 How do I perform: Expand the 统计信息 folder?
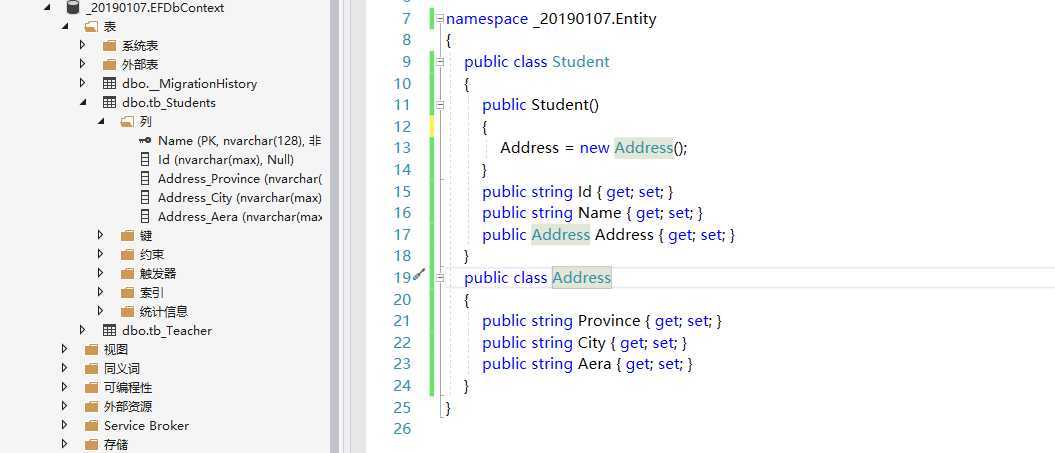point(101,310)
